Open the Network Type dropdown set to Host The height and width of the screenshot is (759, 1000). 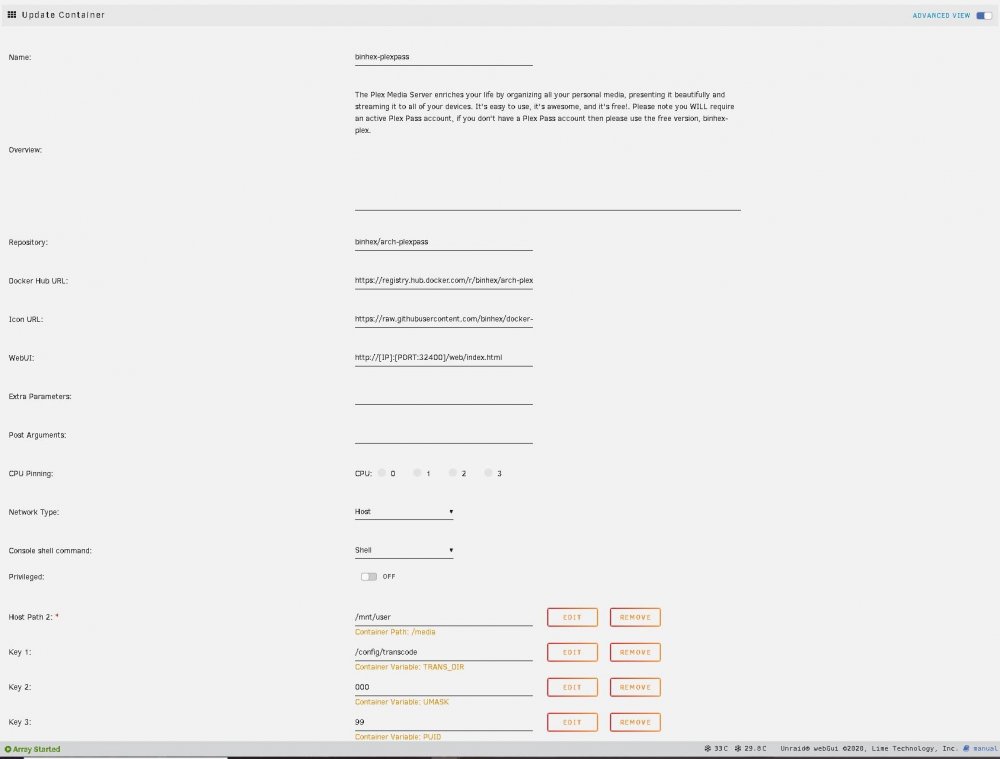[404, 512]
